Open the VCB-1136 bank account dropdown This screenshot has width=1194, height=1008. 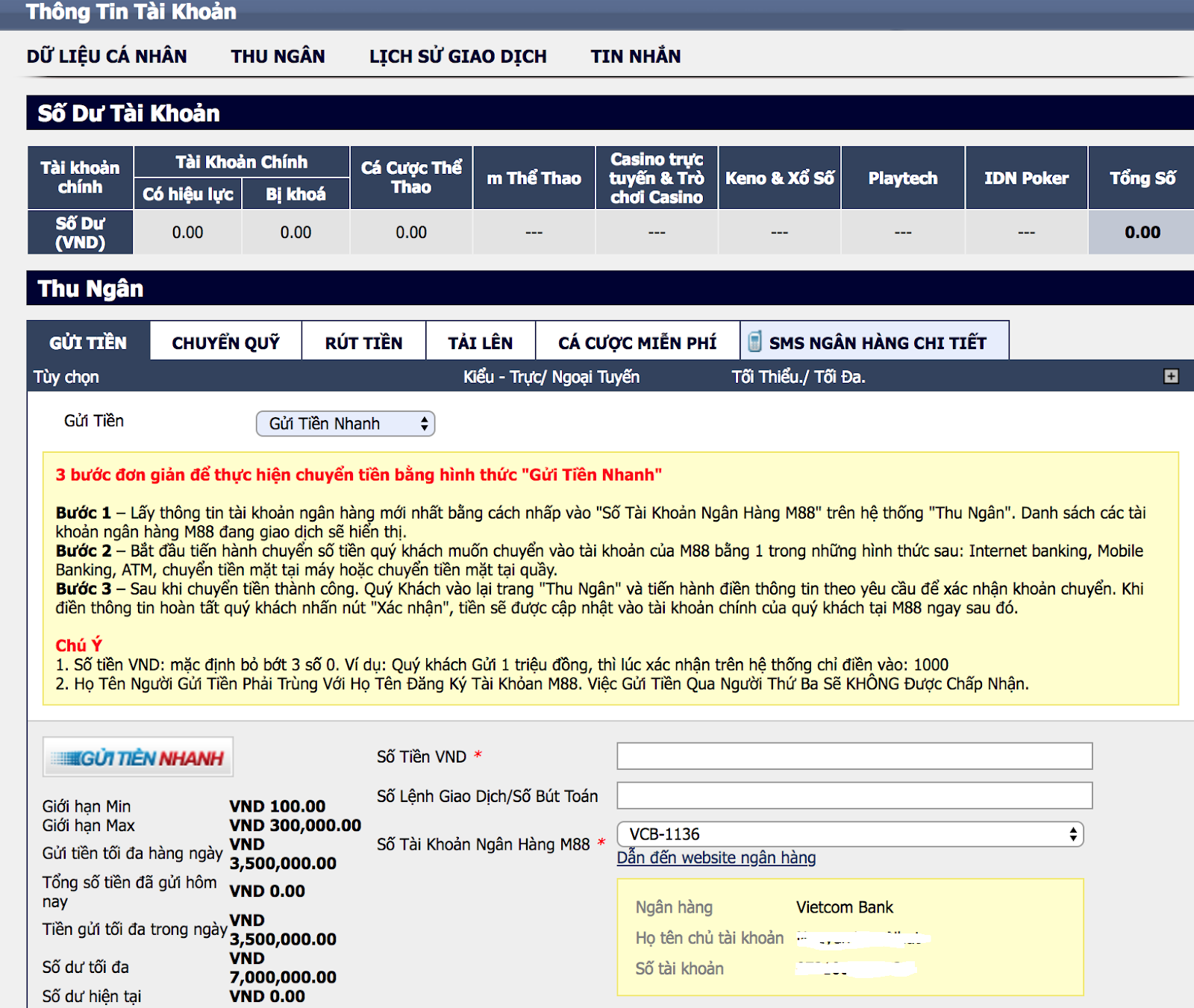pos(850,834)
